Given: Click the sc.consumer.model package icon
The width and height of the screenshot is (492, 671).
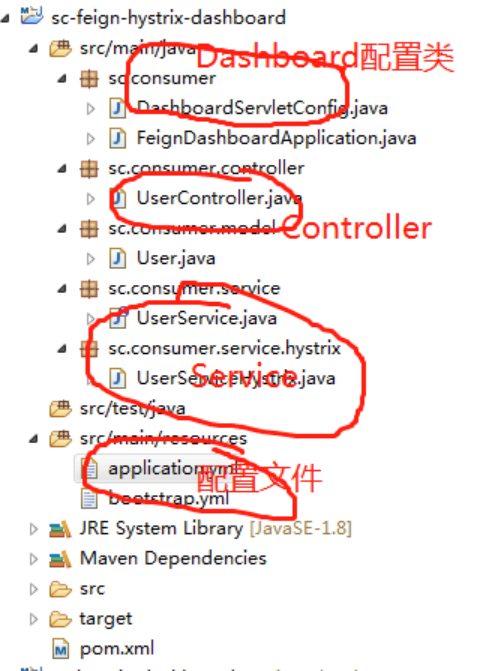Looking at the screenshot, I should 89,229.
